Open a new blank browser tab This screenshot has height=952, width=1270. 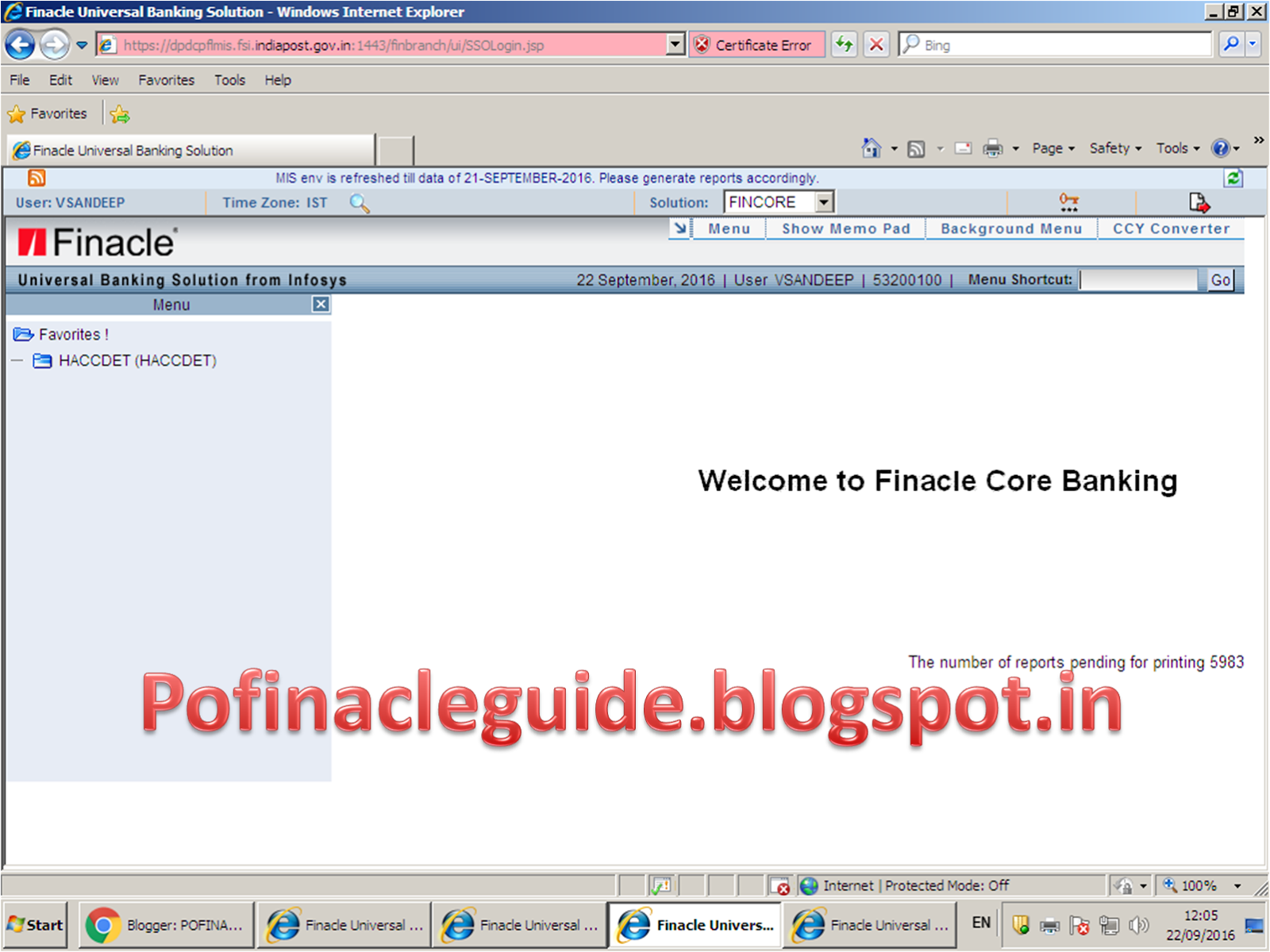click(395, 150)
